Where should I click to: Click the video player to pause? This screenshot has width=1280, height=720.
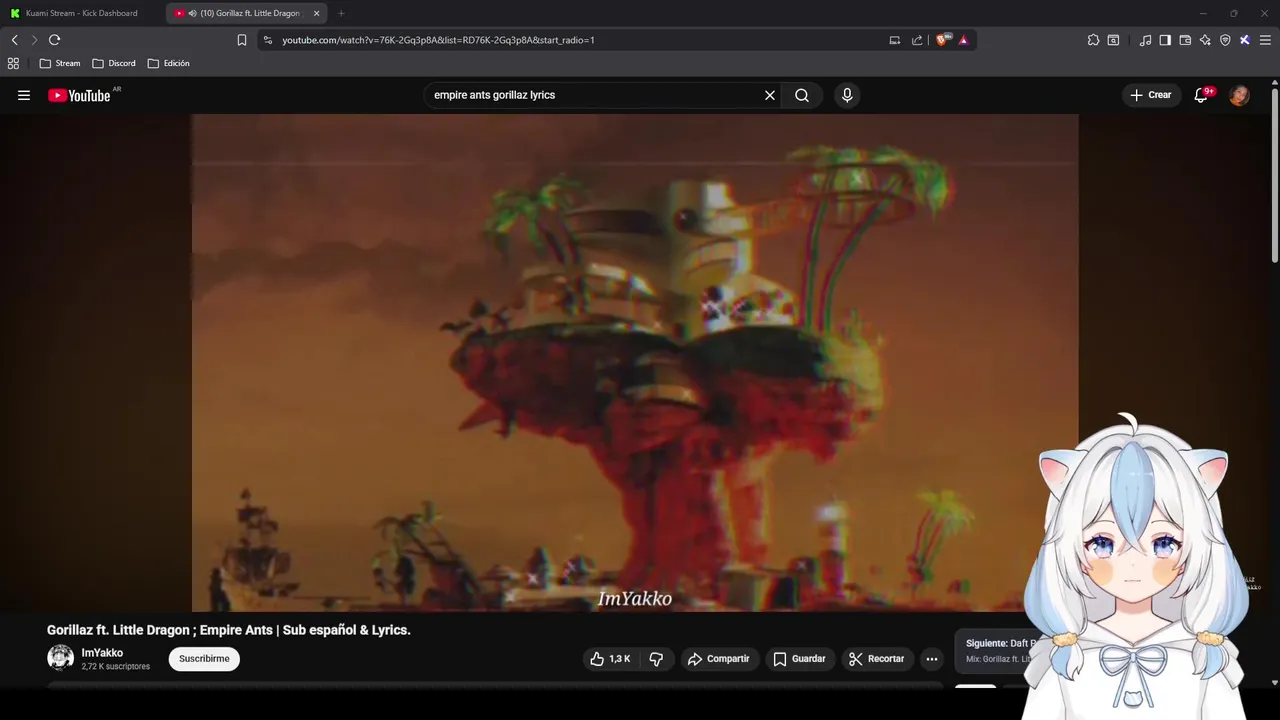click(635, 362)
